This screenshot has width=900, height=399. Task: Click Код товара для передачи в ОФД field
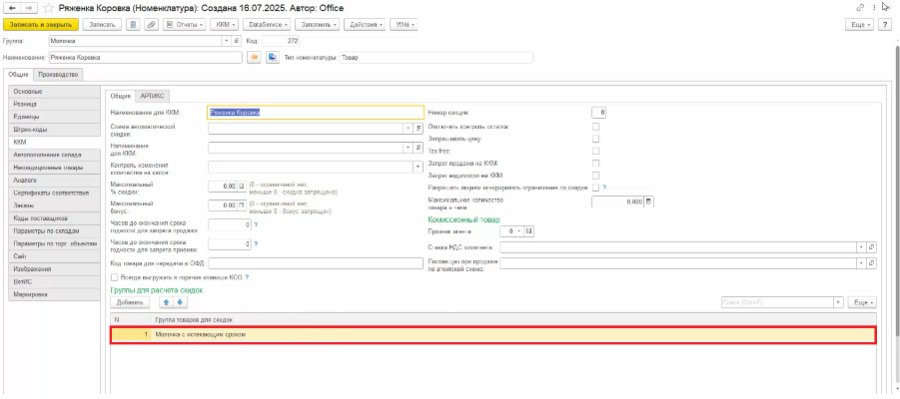(x=316, y=263)
